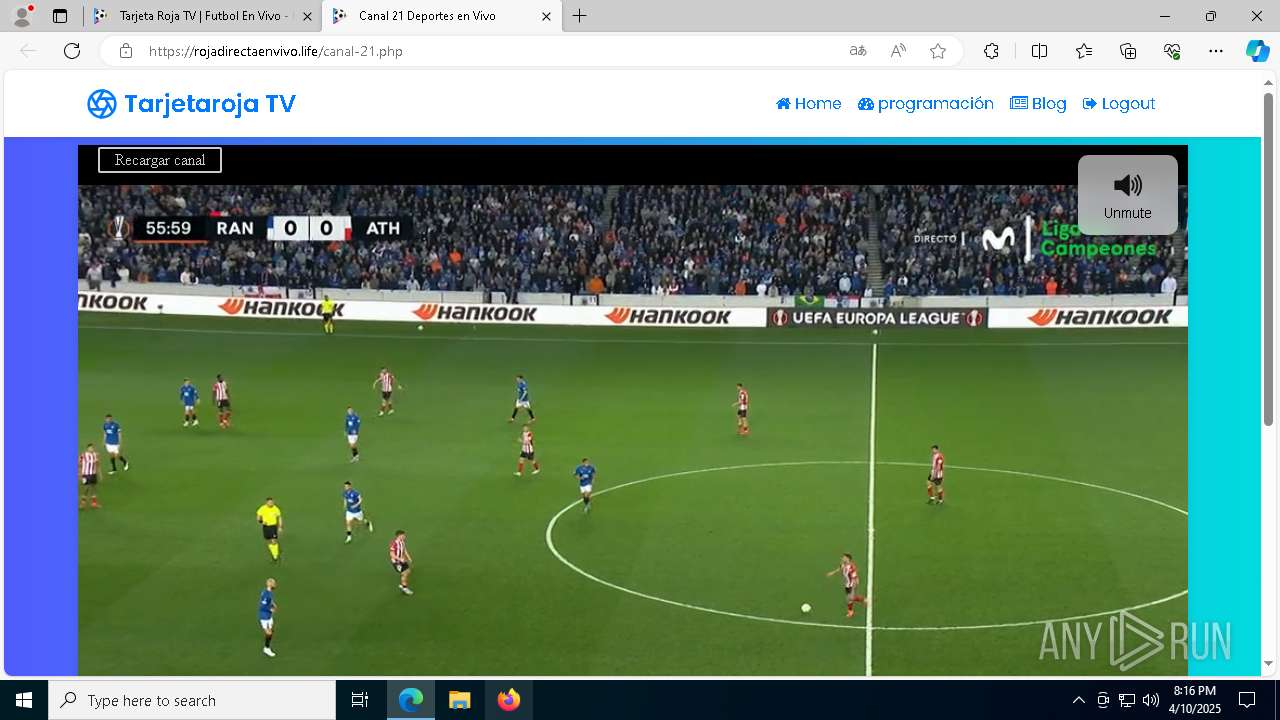1280x720 pixels.
Task: Toggle split screen view icon
Action: coord(1039,51)
